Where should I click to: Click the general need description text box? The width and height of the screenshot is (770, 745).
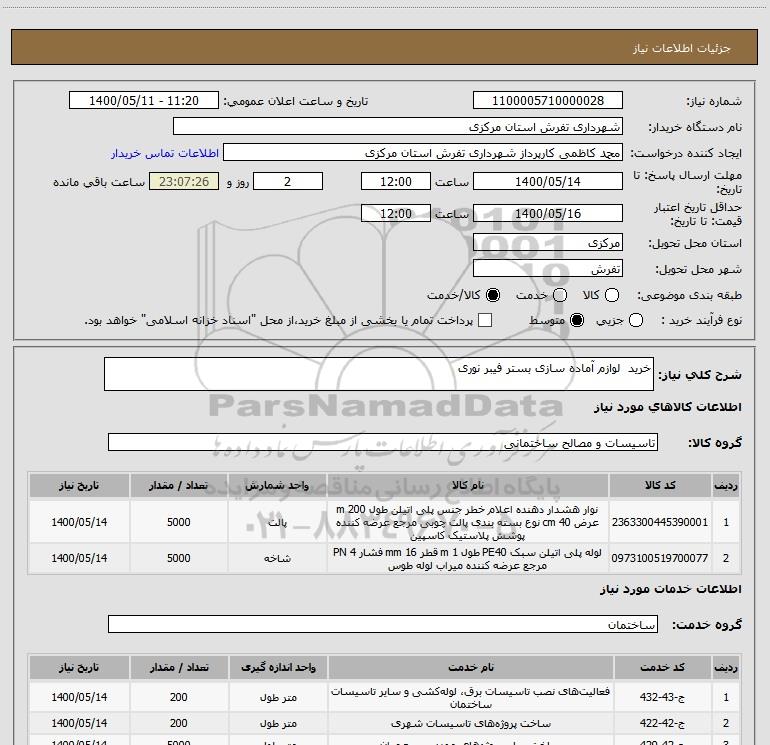coord(379,374)
